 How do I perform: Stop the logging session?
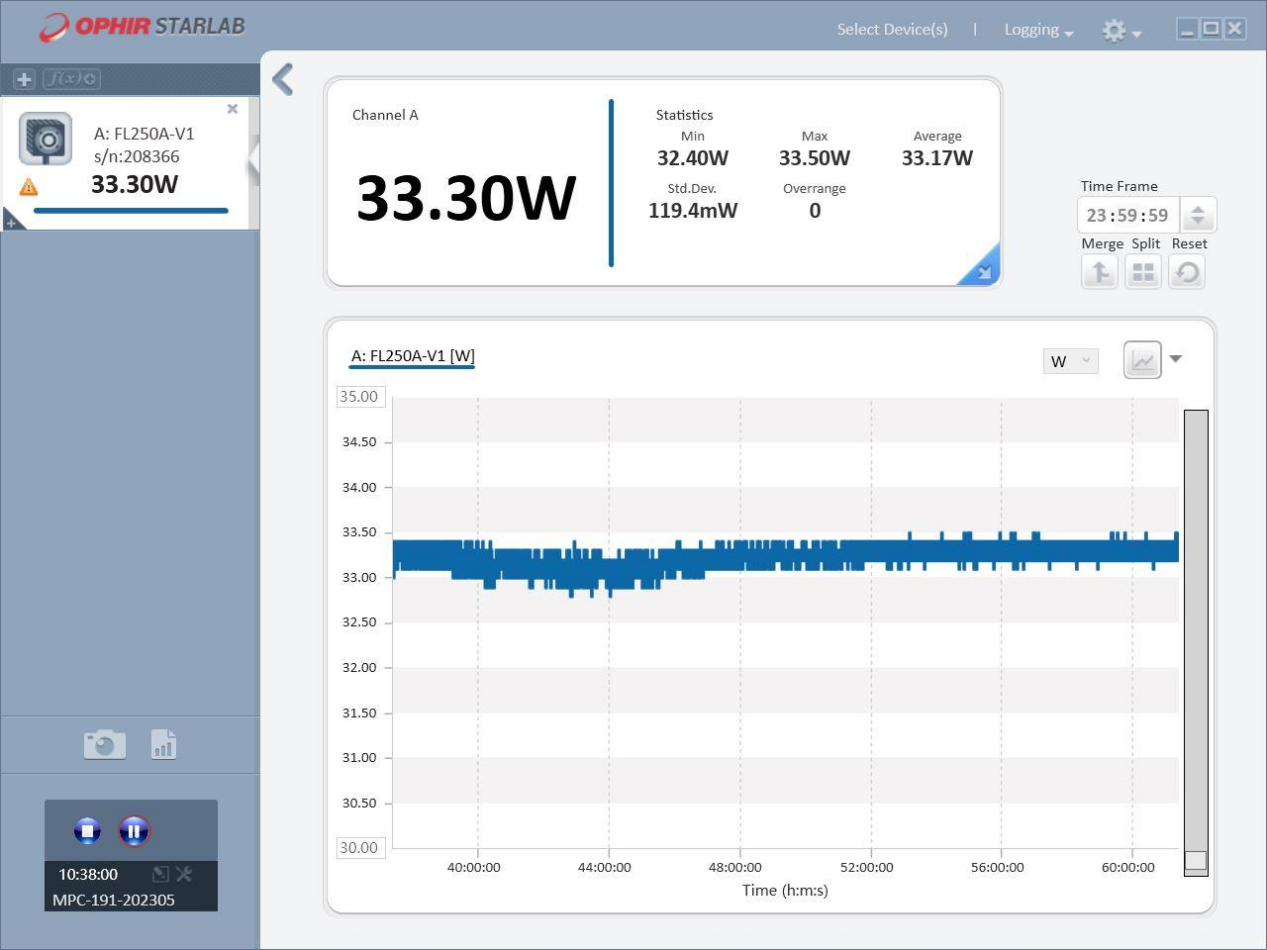pos(88,830)
